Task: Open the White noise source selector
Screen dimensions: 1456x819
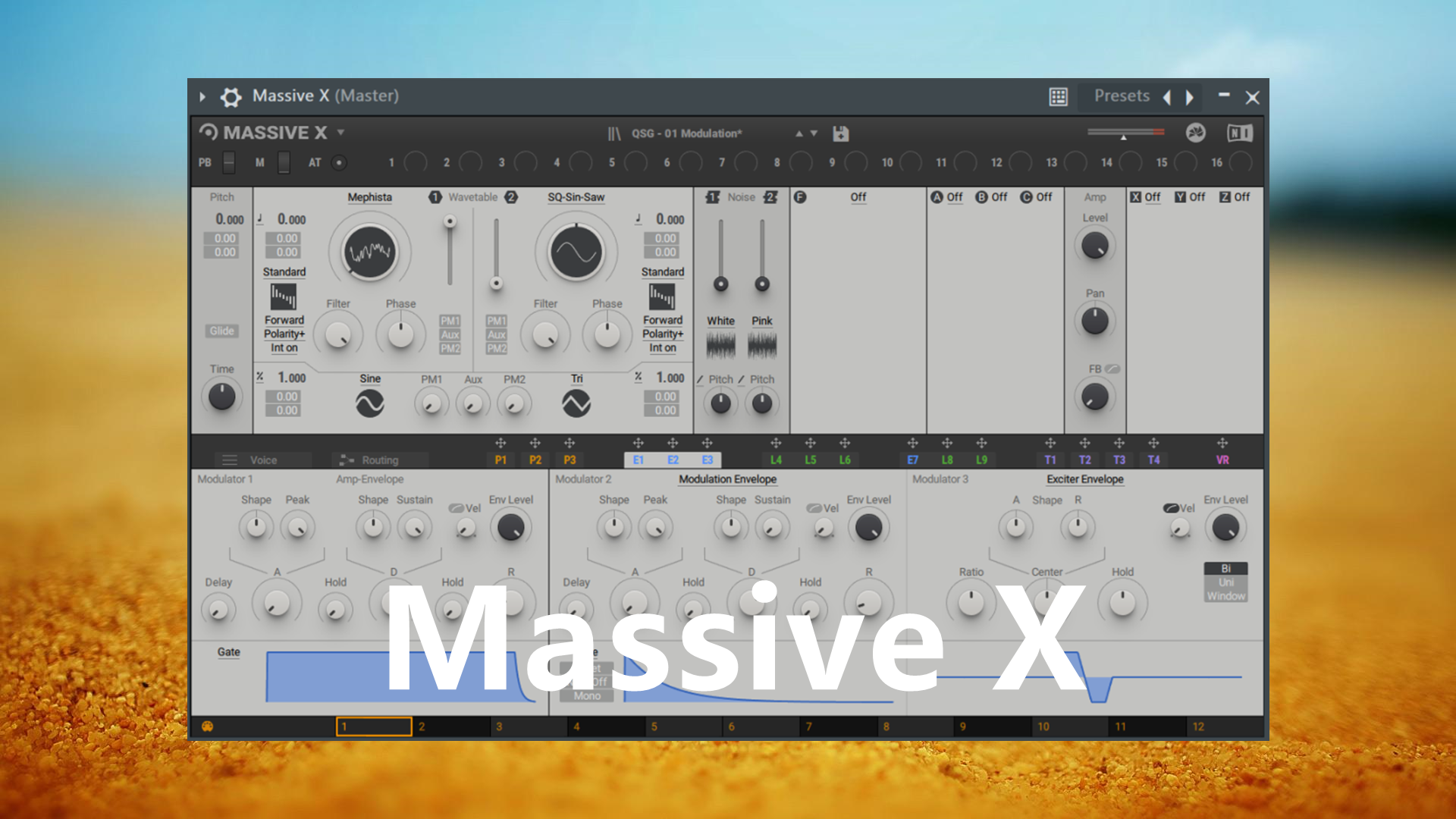Action: (720, 322)
